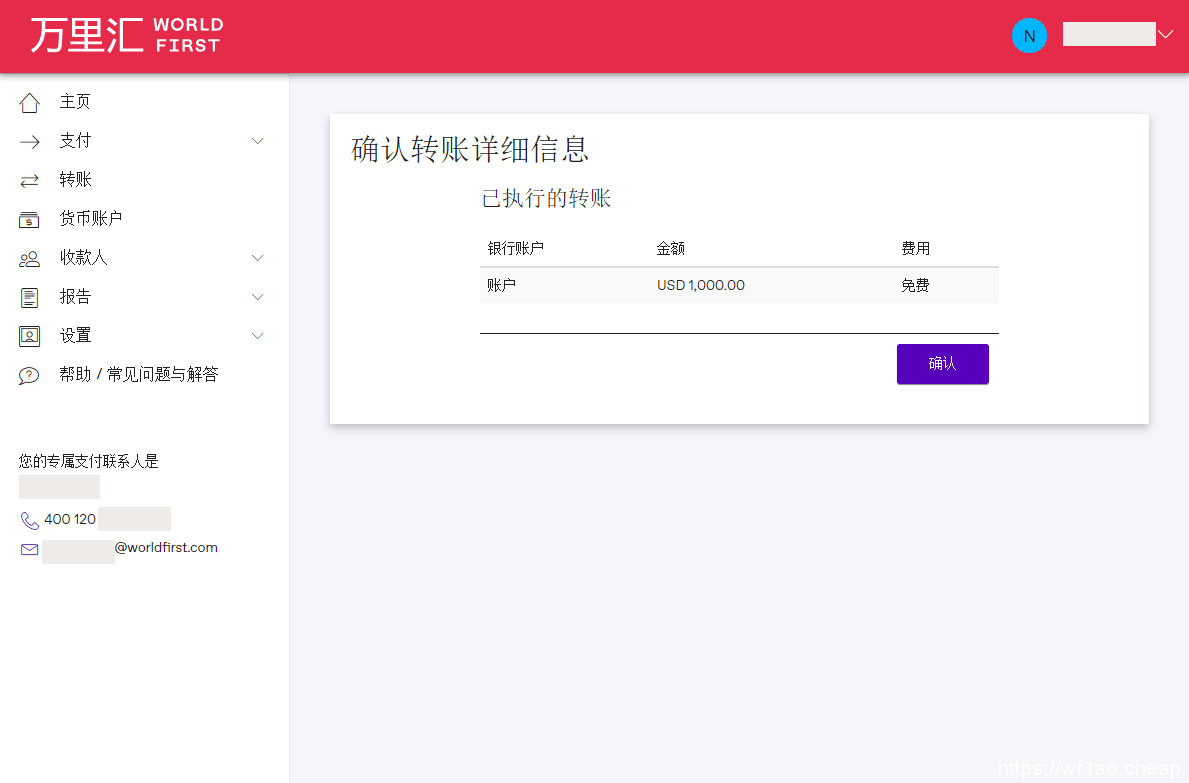The width and height of the screenshot is (1189, 783).
Task: Expand the 设置 submenu chevron
Action: coord(258,336)
